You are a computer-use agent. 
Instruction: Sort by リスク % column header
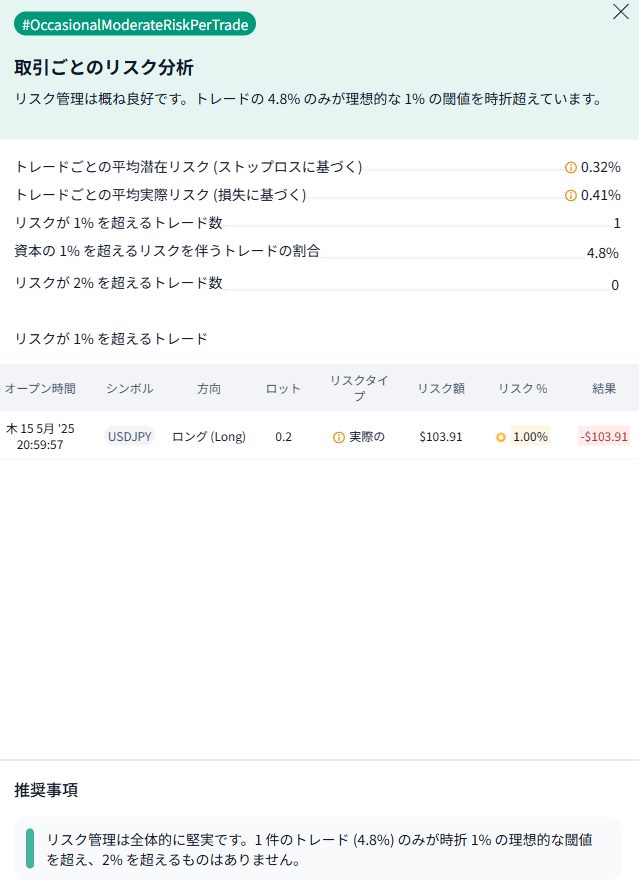pyautogui.click(x=522, y=388)
